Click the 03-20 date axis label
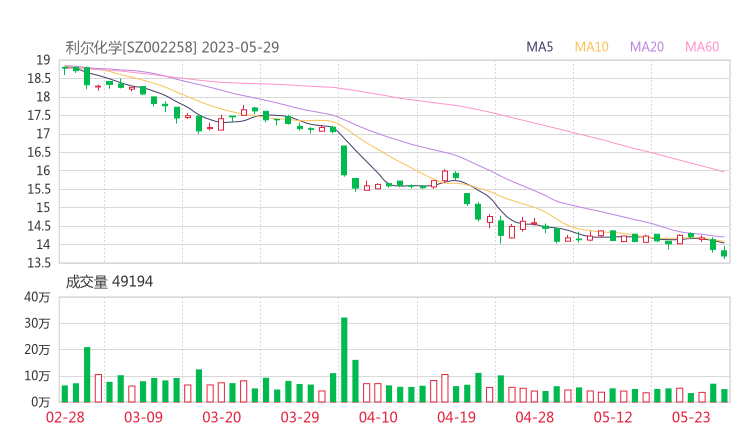740x440 pixels. [x=222, y=417]
